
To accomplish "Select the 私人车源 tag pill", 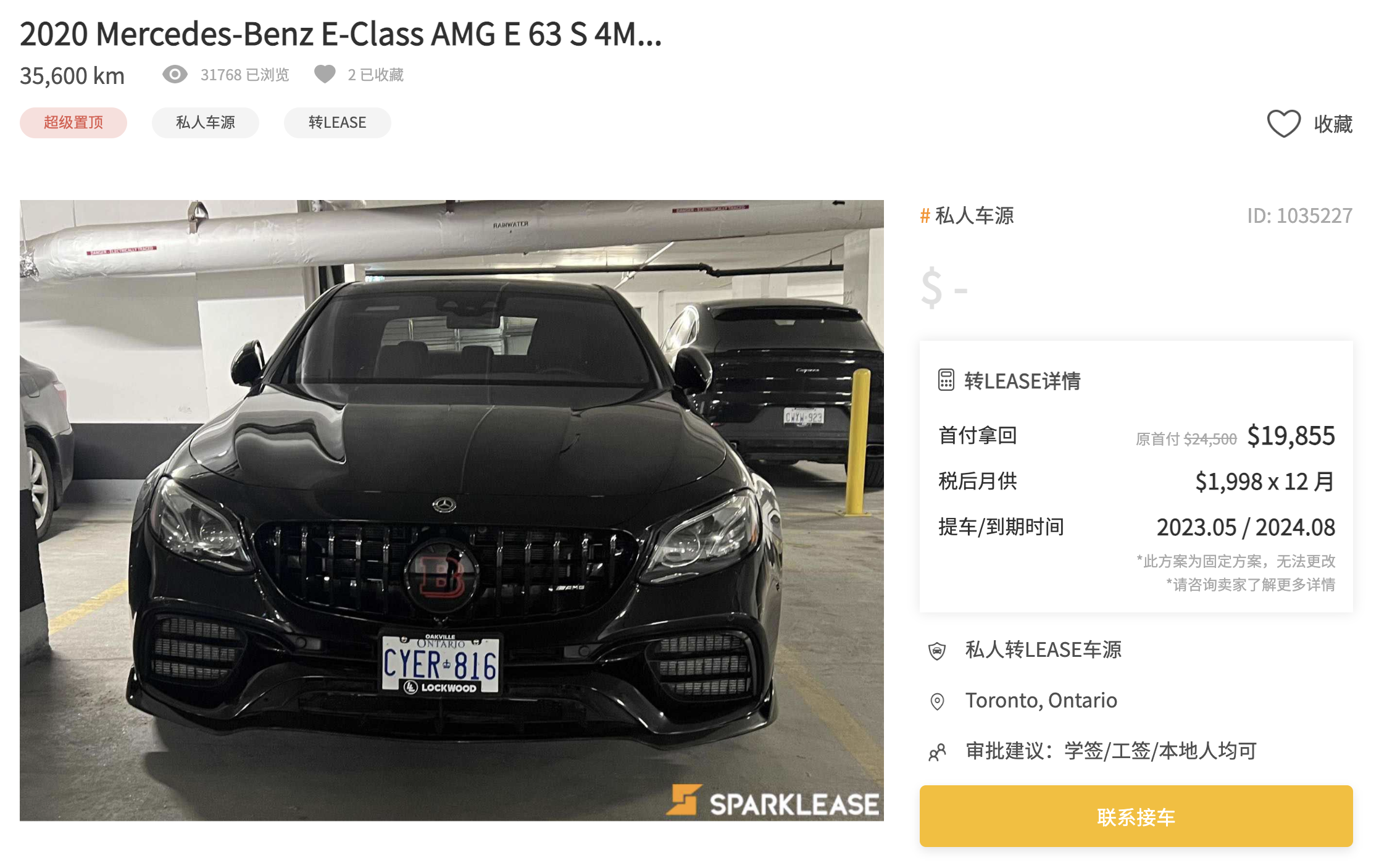I will [x=206, y=122].
